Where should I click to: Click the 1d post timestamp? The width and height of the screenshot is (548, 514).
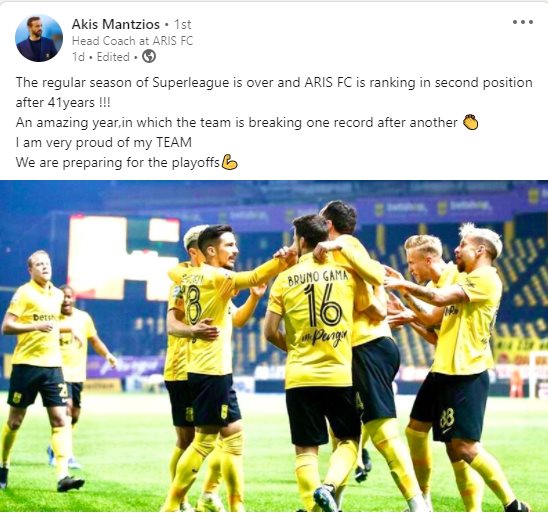[x=78, y=57]
